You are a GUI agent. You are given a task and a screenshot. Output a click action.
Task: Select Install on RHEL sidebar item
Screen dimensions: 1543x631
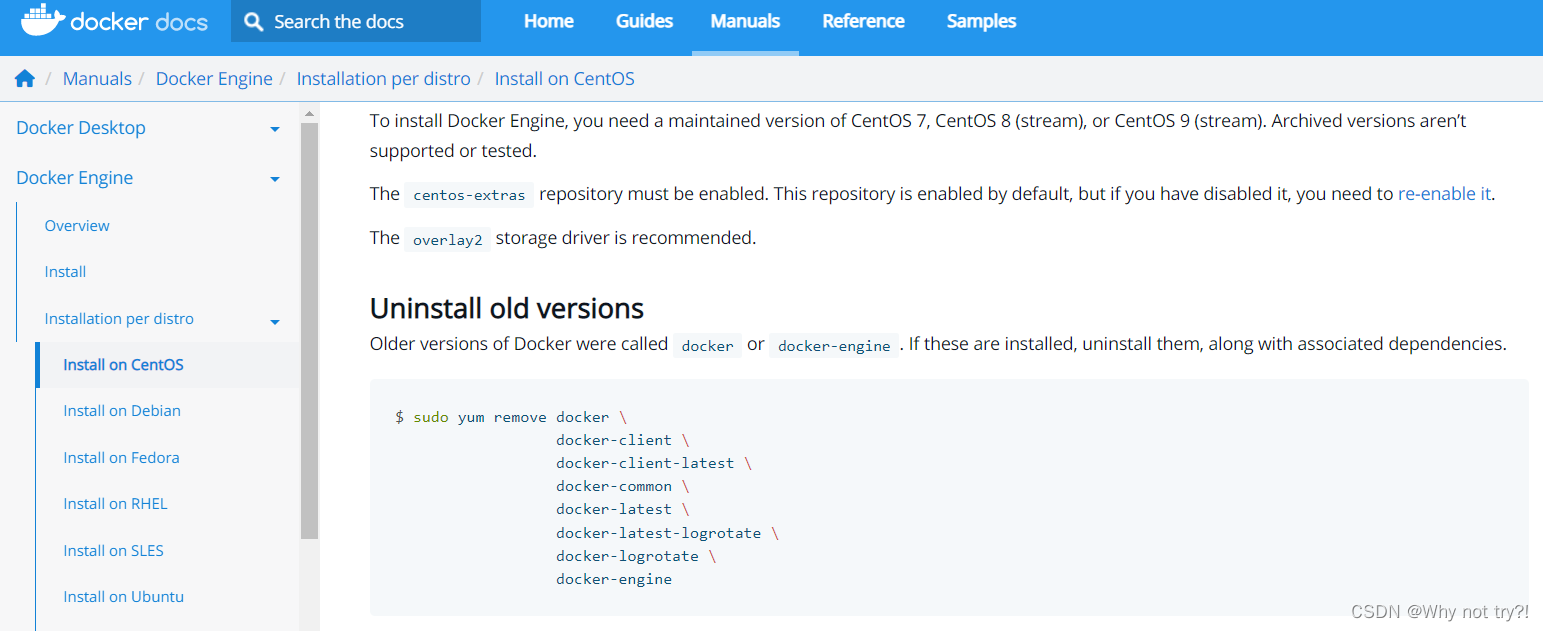coord(115,504)
